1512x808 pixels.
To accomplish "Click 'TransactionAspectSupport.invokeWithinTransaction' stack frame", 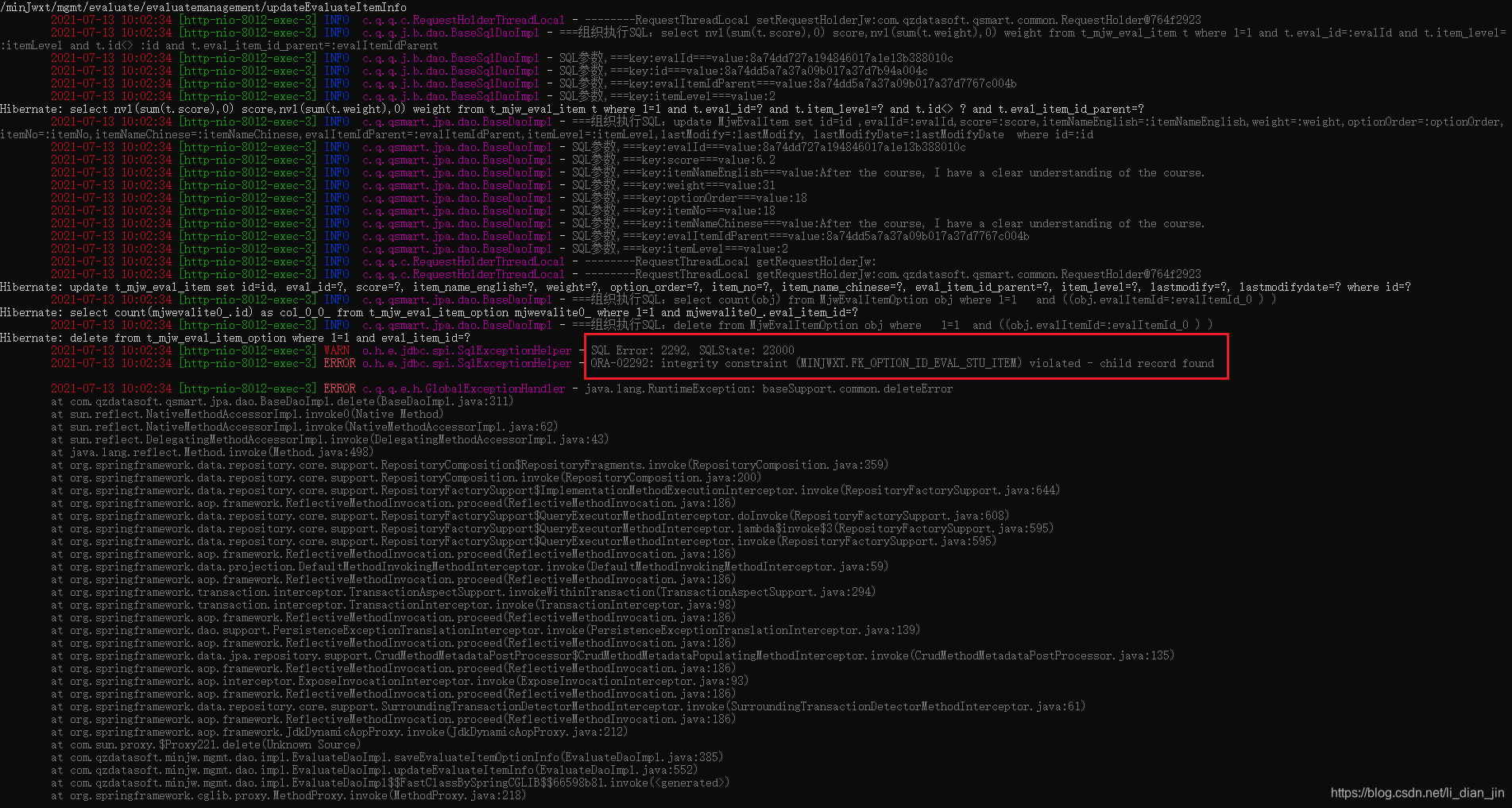I will [463, 592].
